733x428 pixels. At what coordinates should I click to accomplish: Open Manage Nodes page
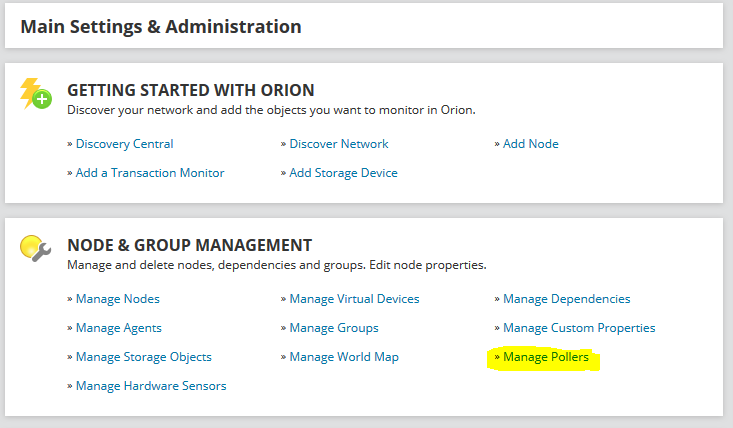click(118, 299)
